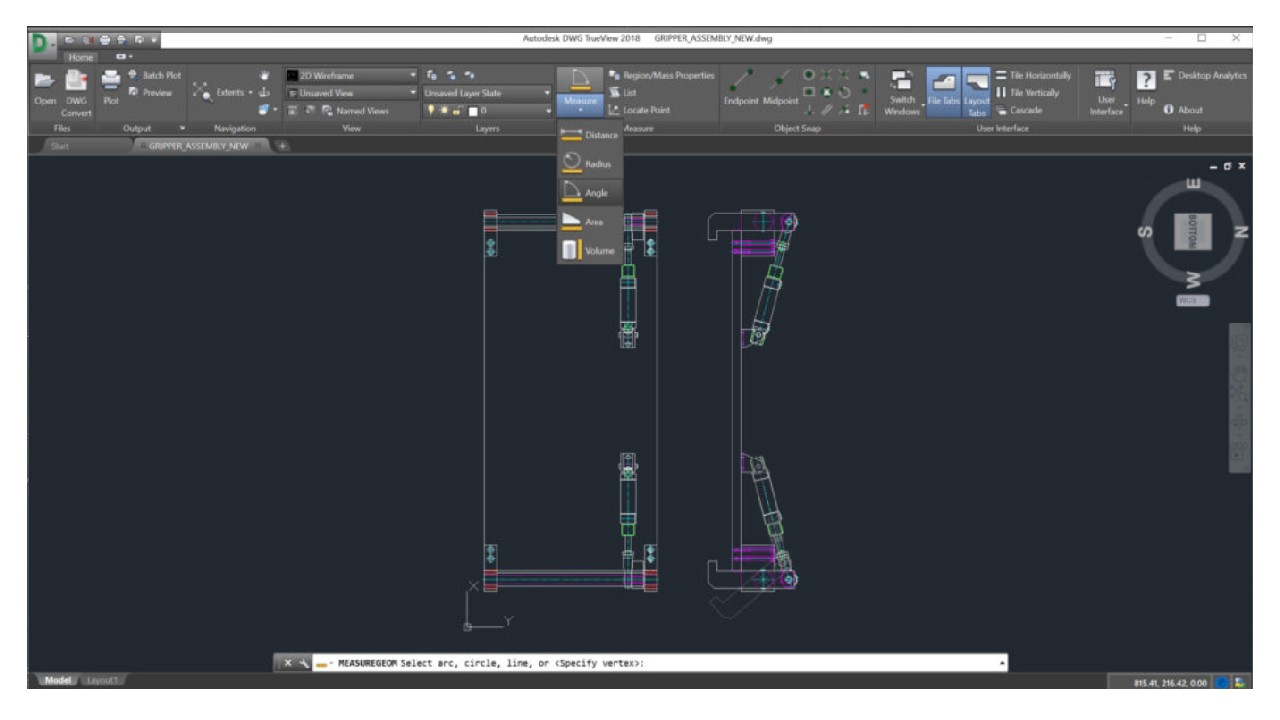This screenshot has width=1280, height=720.
Task: Click Tile Vertically
Action: pyautogui.click(x=1027, y=93)
